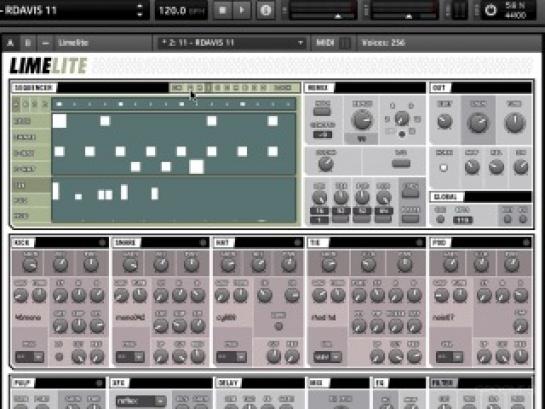The image size is (545, 409).
Task: Toggle the PUMP effect power LED
Action: [99, 383]
